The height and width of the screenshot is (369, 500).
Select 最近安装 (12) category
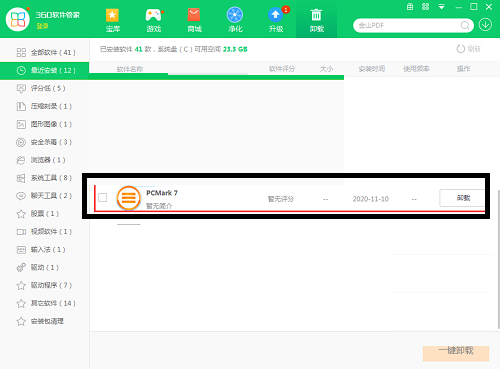[44, 70]
